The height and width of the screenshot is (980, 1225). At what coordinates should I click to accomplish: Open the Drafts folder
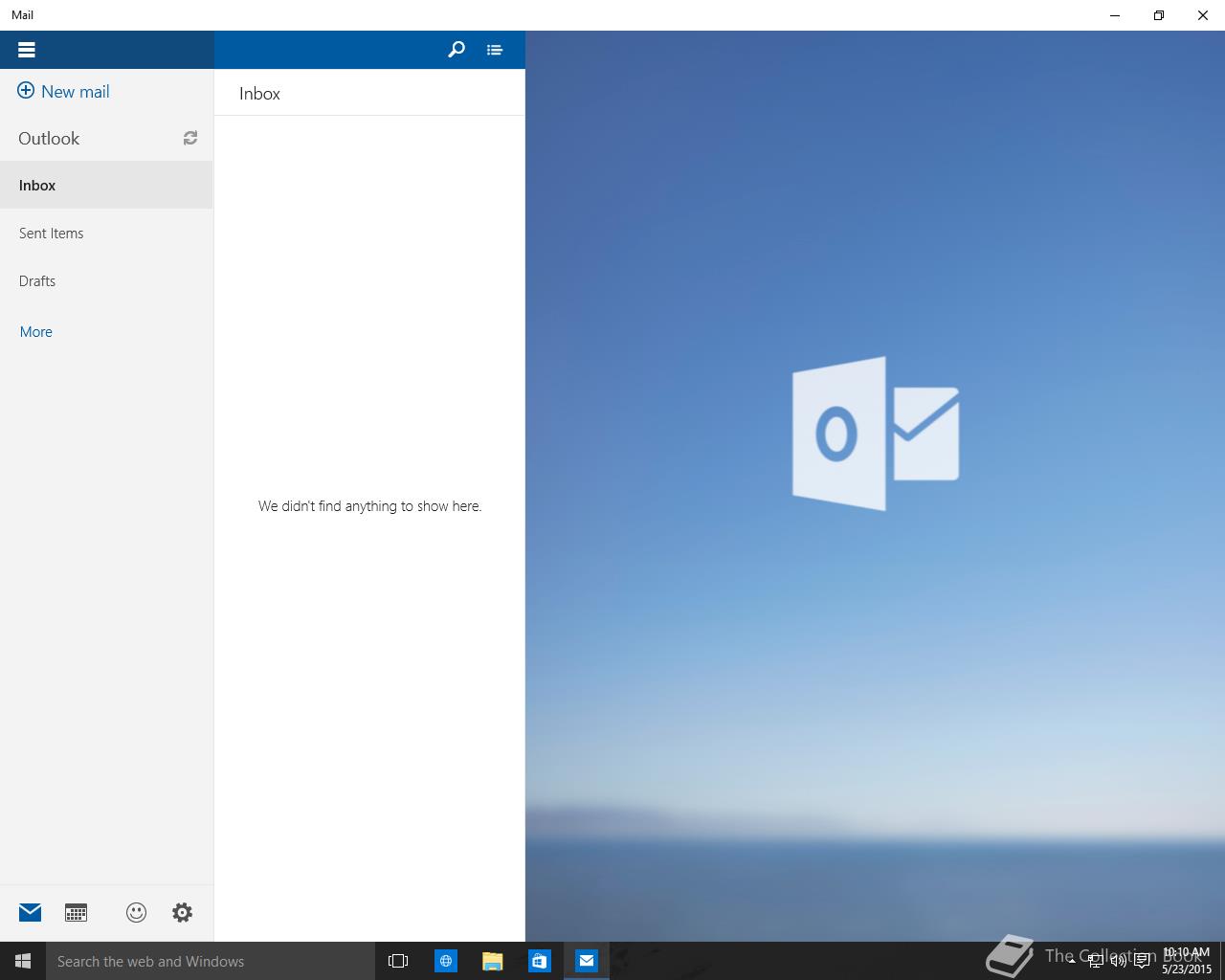click(106, 281)
